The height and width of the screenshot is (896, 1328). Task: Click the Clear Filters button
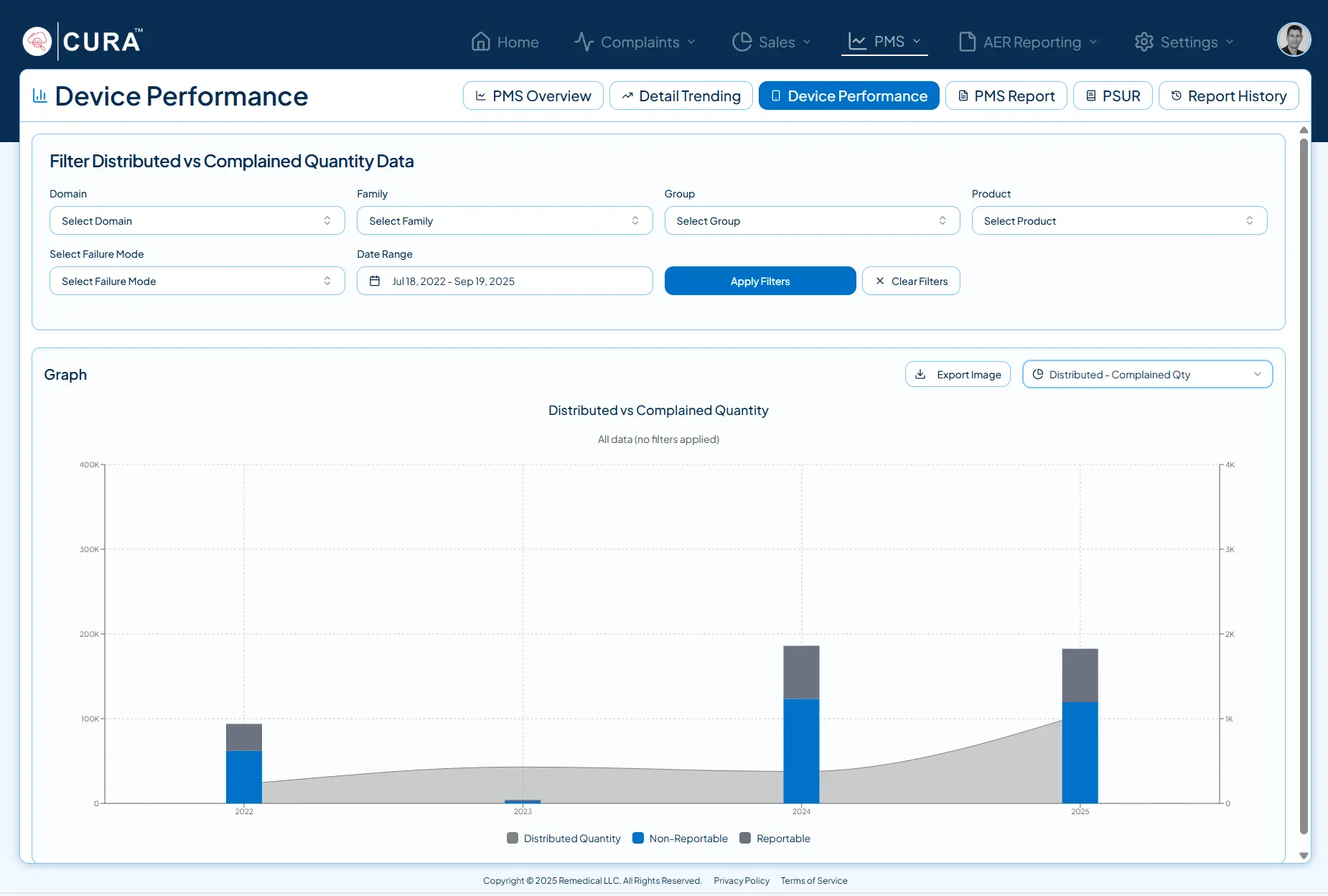tap(910, 281)
